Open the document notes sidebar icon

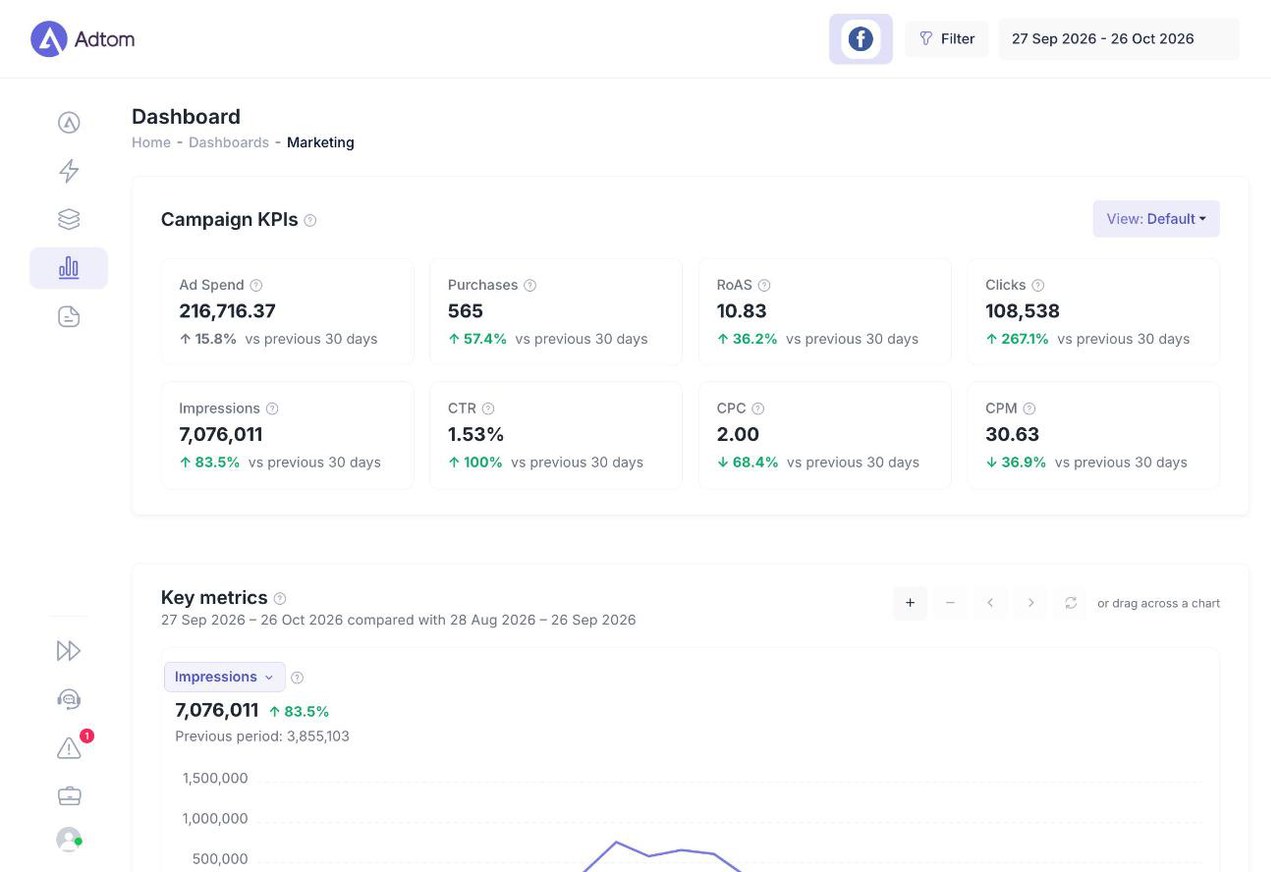pyautogui.click(x=69, y=317)
